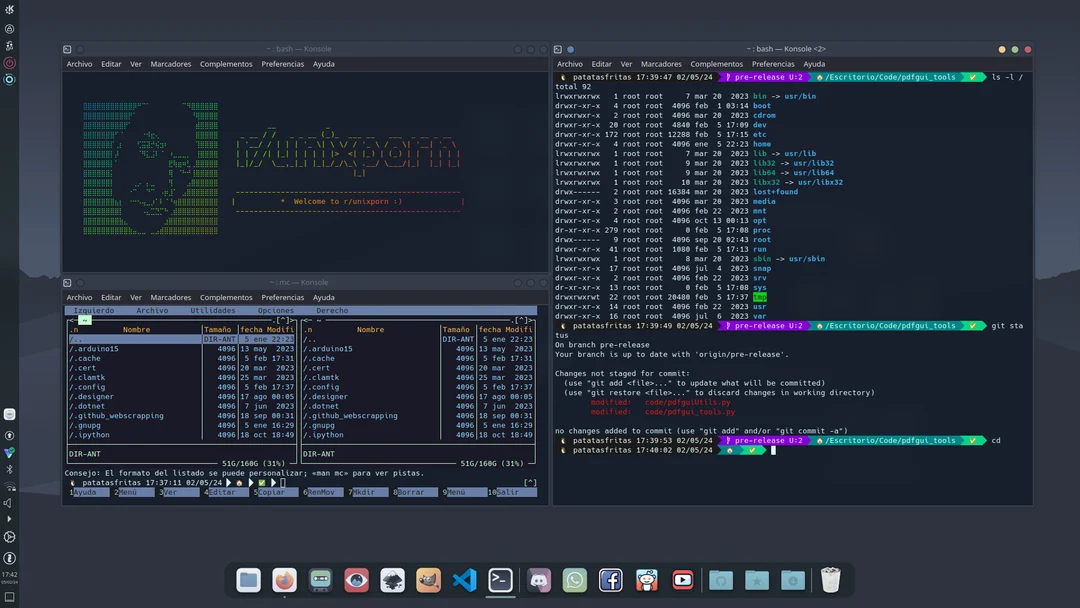1080x608 pixels.
Task: Open the Trash icon in the dock
Action: point(829,580)
